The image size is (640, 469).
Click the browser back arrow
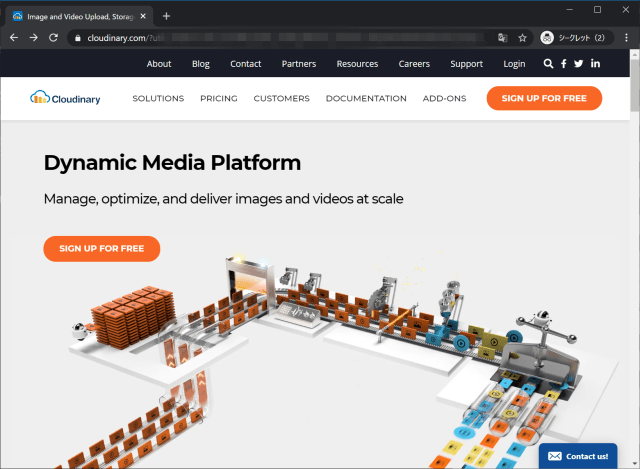coord(14,38)
